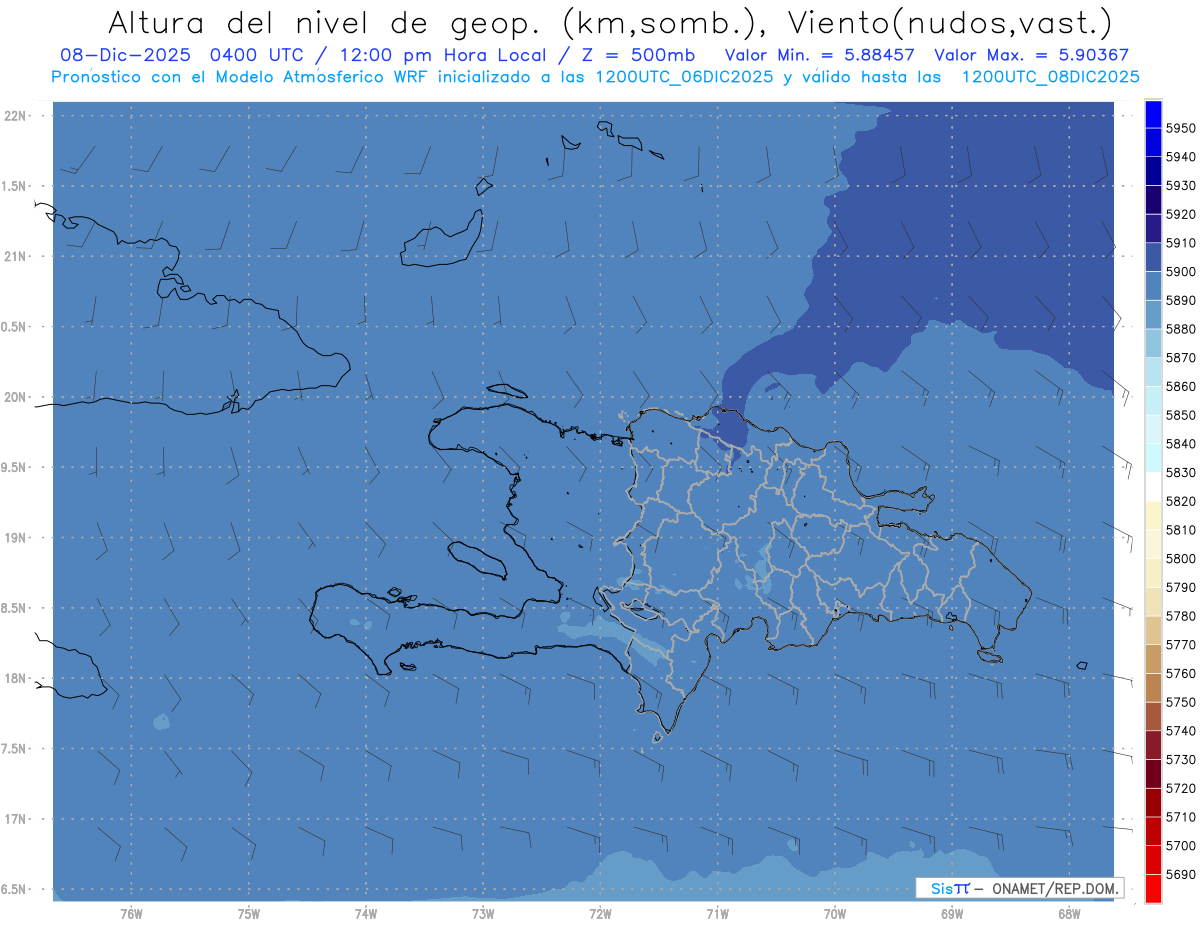This screenshot has height=927, width=1200.
Task: Click the '0400 UTC' time text
Action: tap(260, 55)
